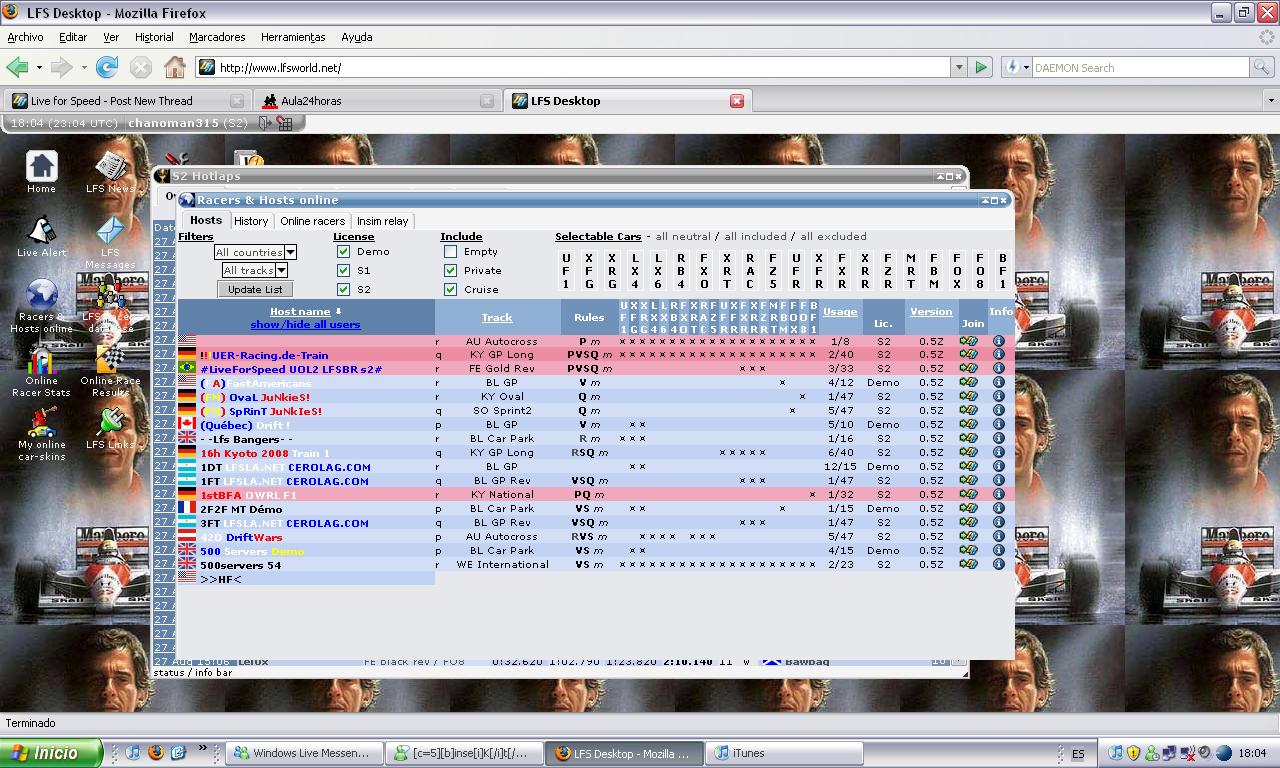Open the Historial menu
Image resolution: width=1280 pixels, height=768 pixels.
click(154, 37)
